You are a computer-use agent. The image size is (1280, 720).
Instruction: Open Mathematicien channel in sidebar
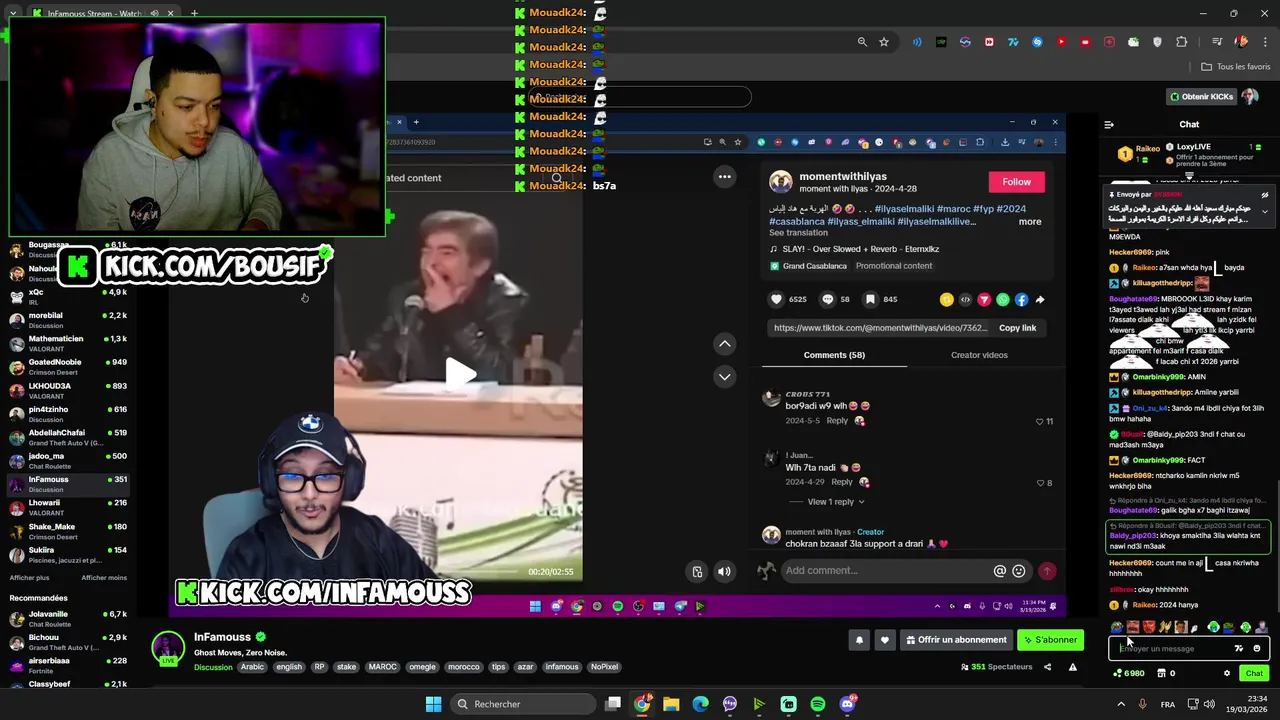tap(68, 343)
